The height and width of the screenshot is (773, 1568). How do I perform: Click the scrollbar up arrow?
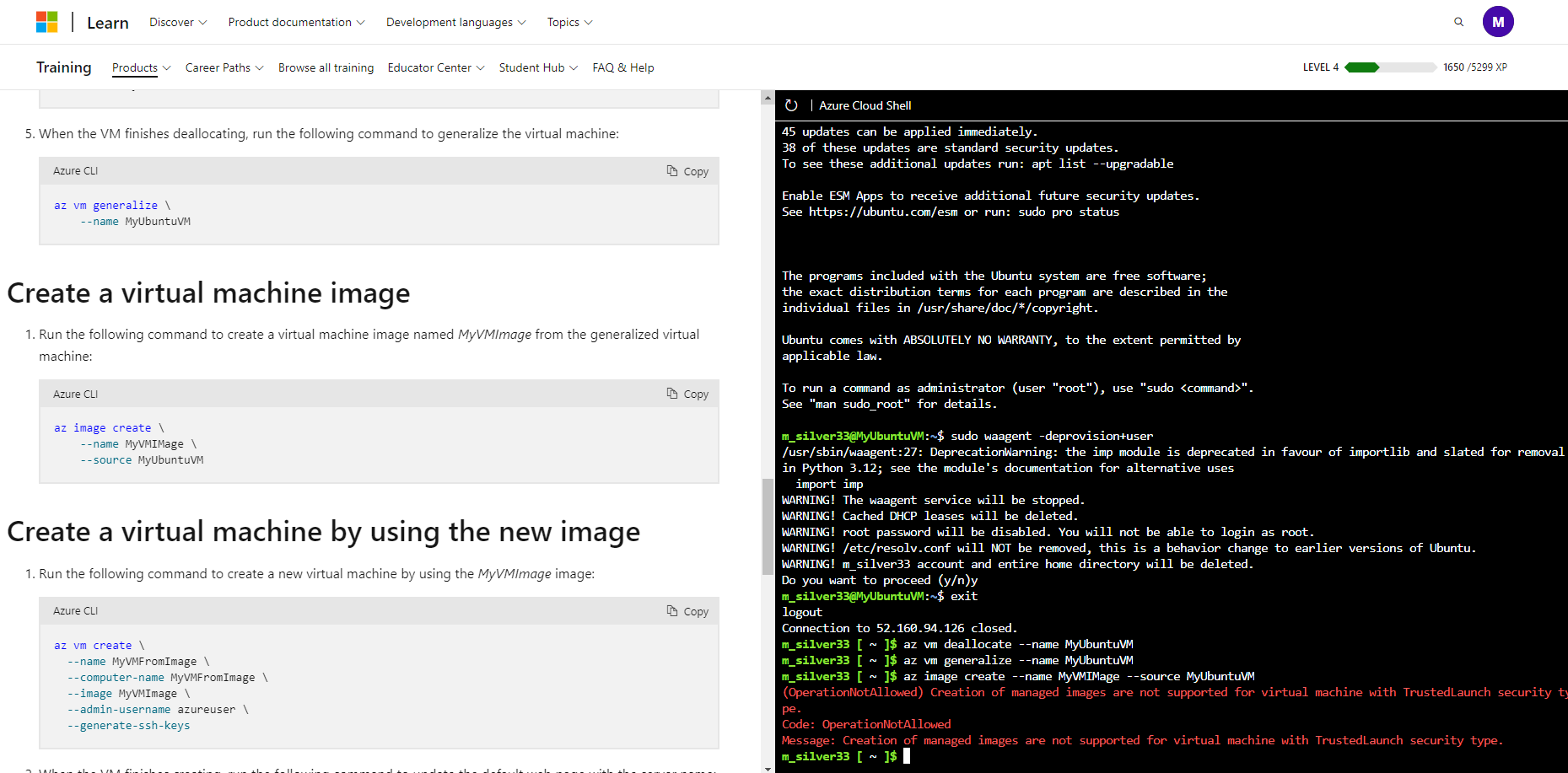768,98
